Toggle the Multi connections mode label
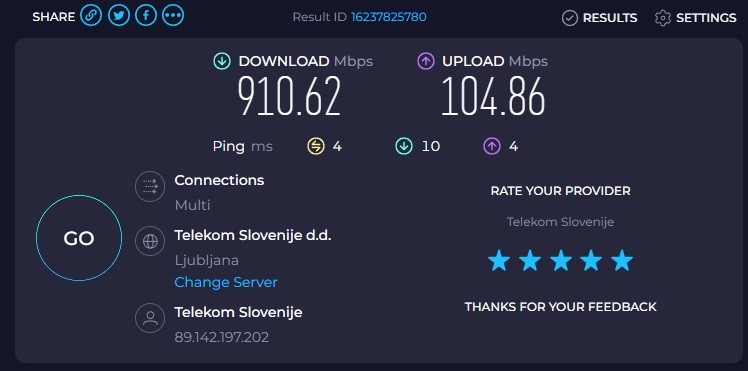 tap(192, 205)
